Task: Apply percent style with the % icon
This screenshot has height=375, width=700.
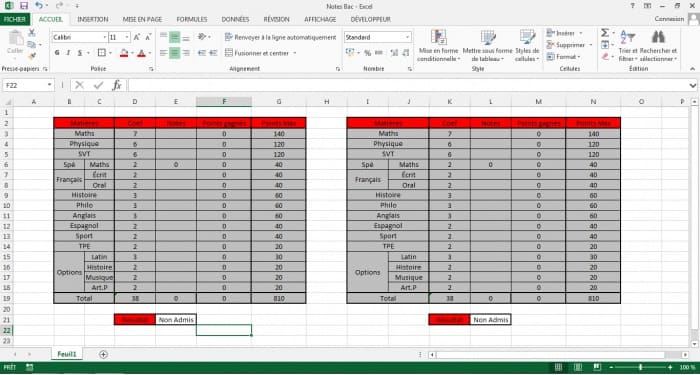Action: (367, 53)
